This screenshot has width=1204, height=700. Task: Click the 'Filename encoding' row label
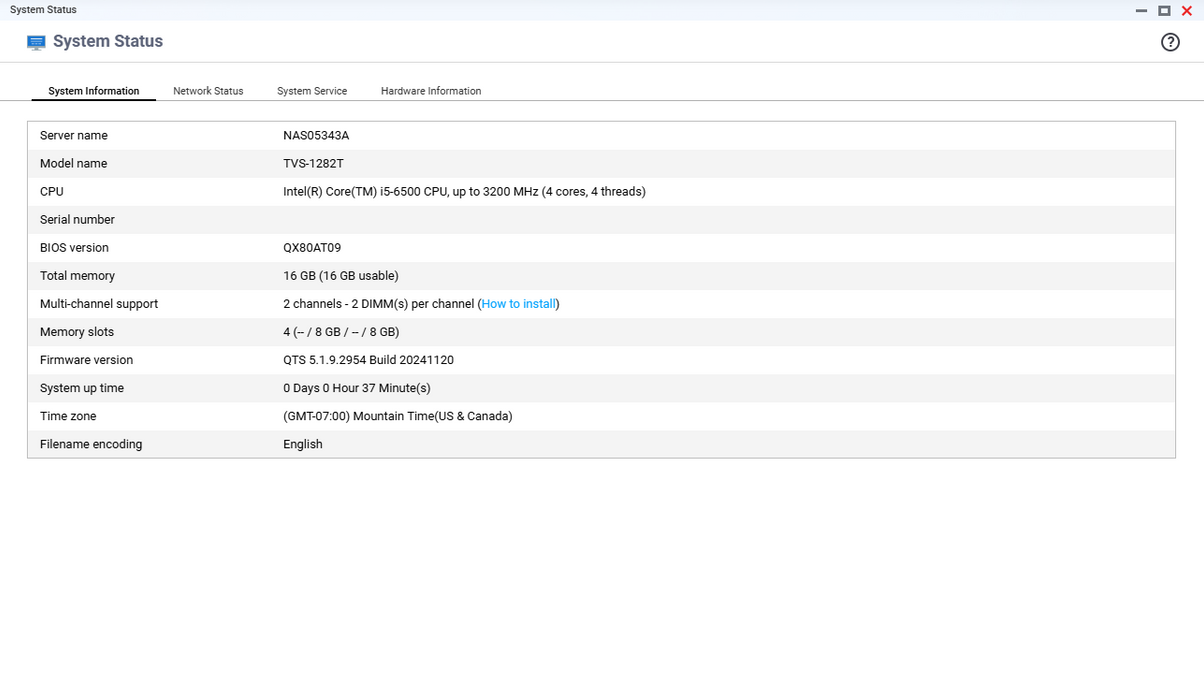click(x=91, y=444)
